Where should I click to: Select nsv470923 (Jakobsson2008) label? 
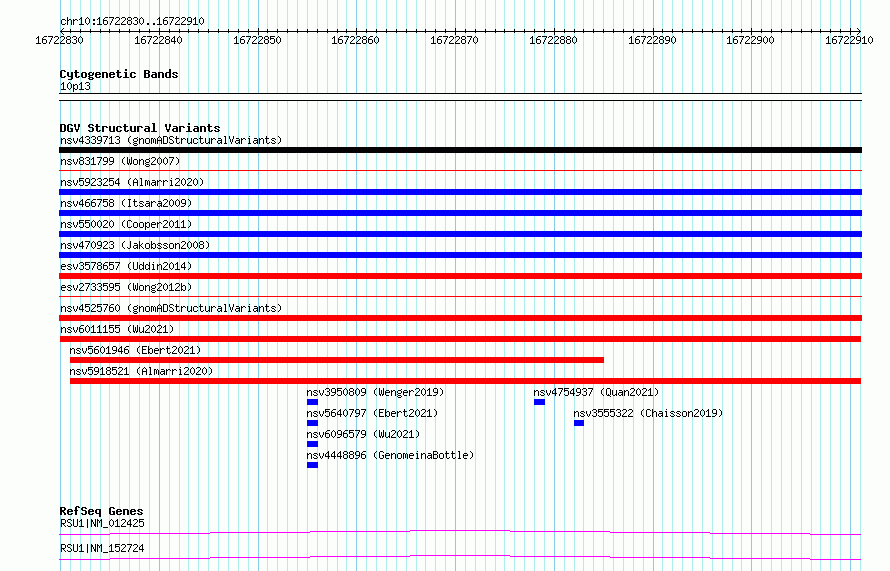click(135, 245)
